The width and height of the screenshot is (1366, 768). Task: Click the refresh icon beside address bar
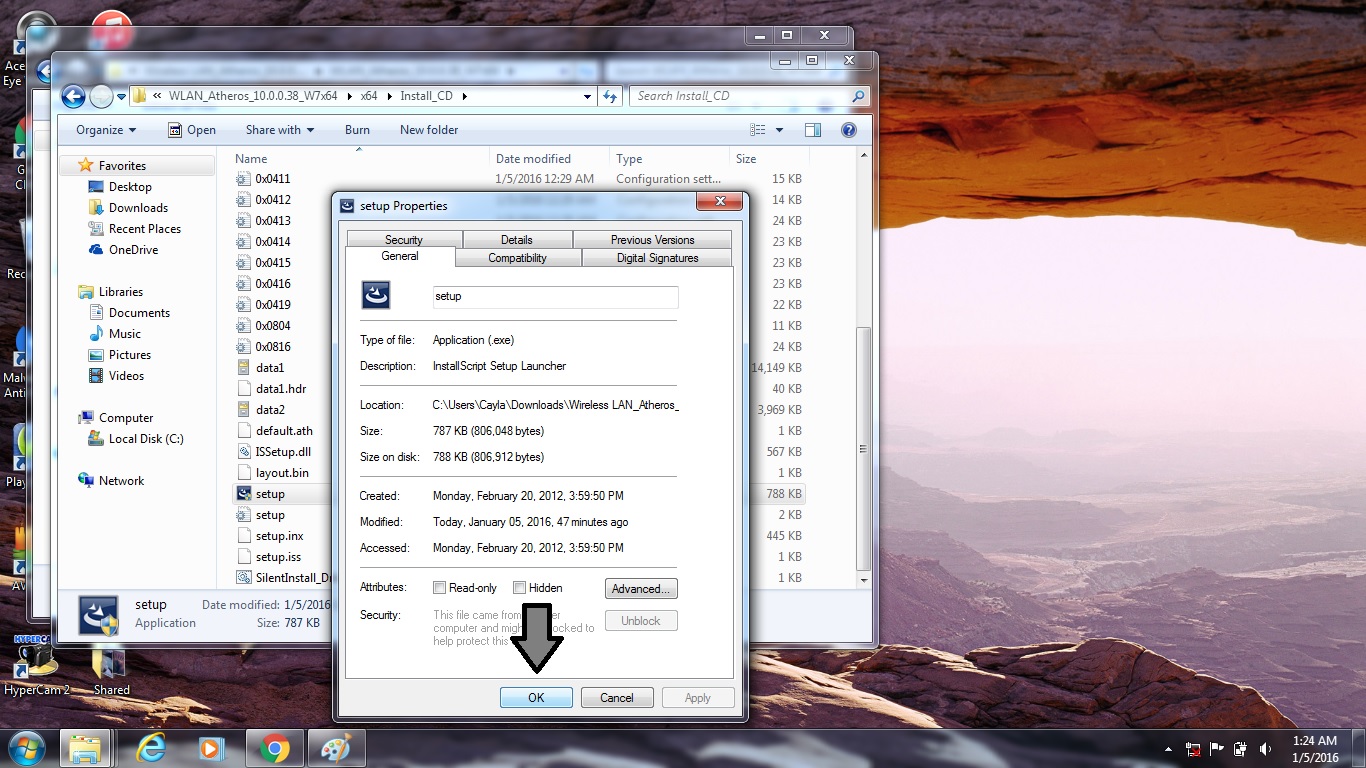tap(610, 97)
